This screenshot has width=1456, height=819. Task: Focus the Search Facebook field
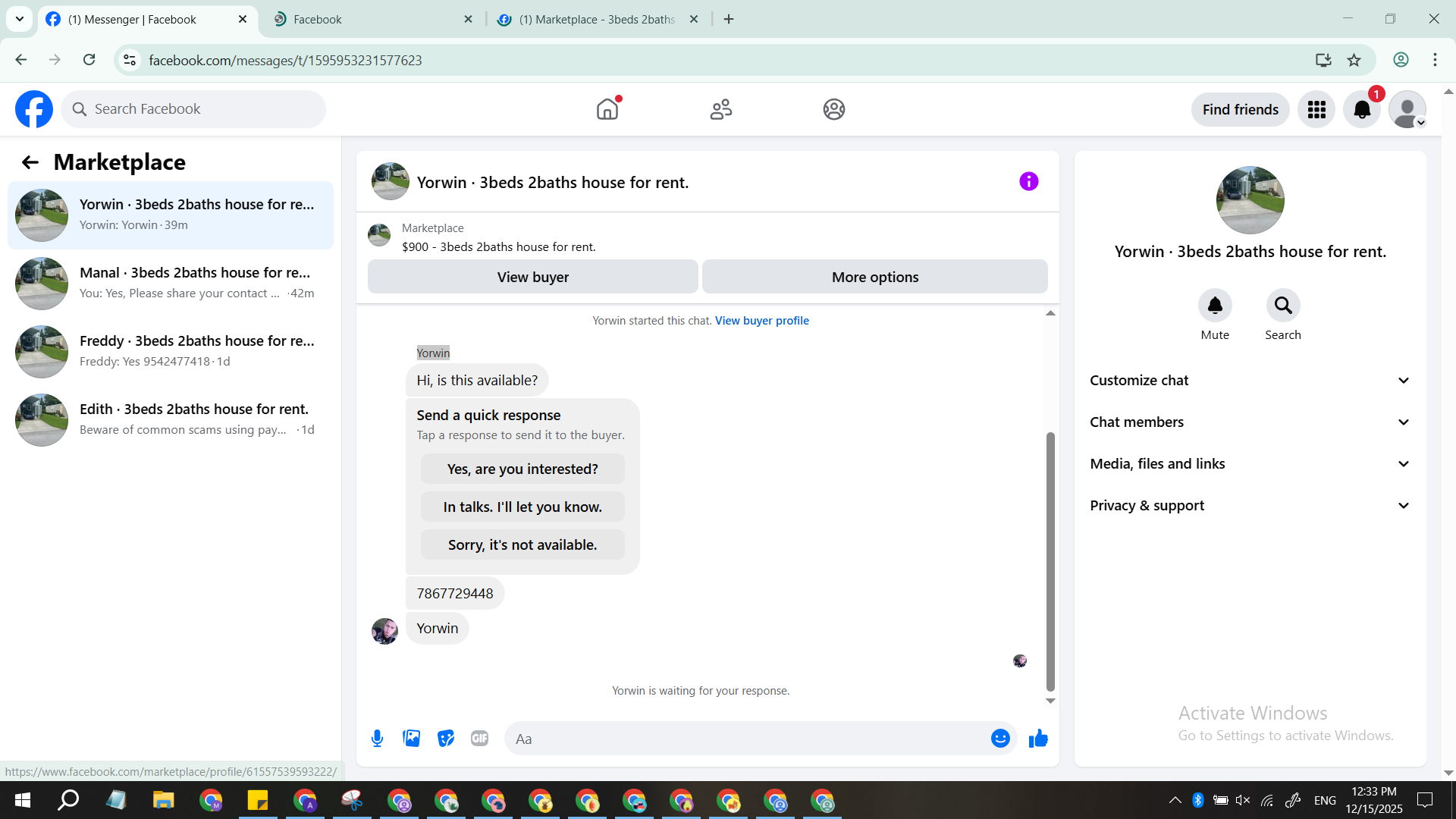pyautogui.click(x=193, y=109)
